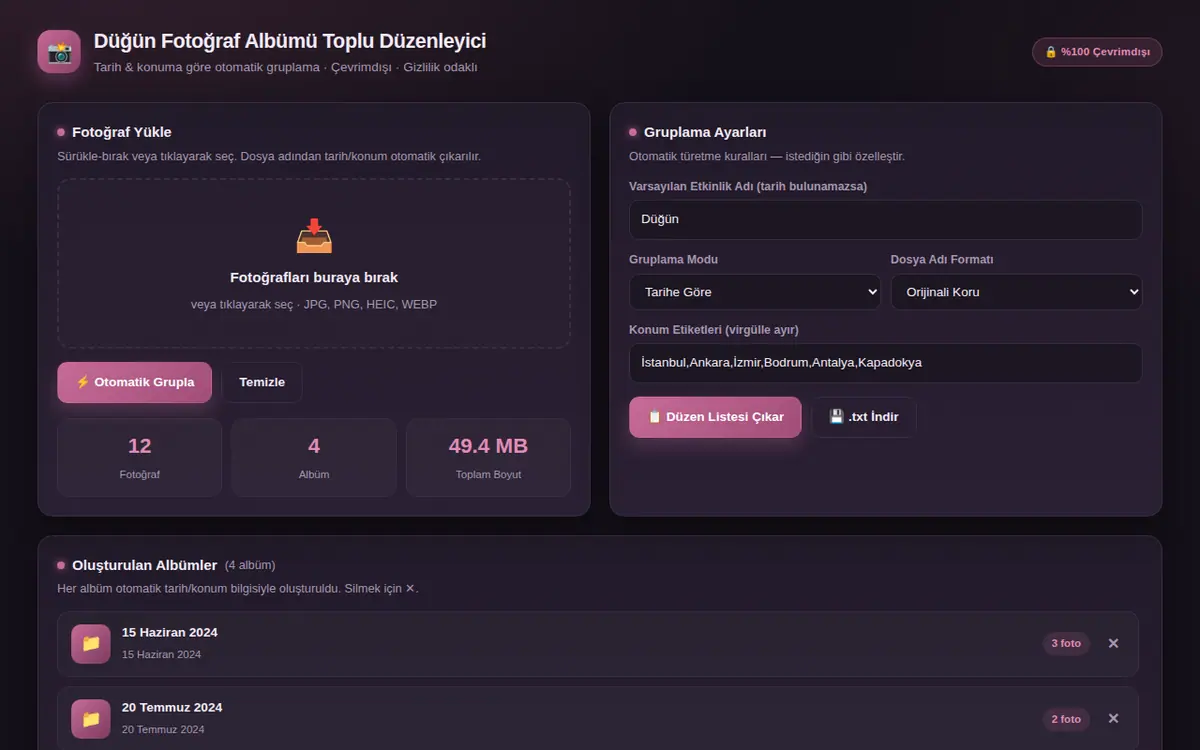Click the 49.4 MB Toplam Boyut card
Viewport: 1200px width, 750px height.
(x=488, y=457)
